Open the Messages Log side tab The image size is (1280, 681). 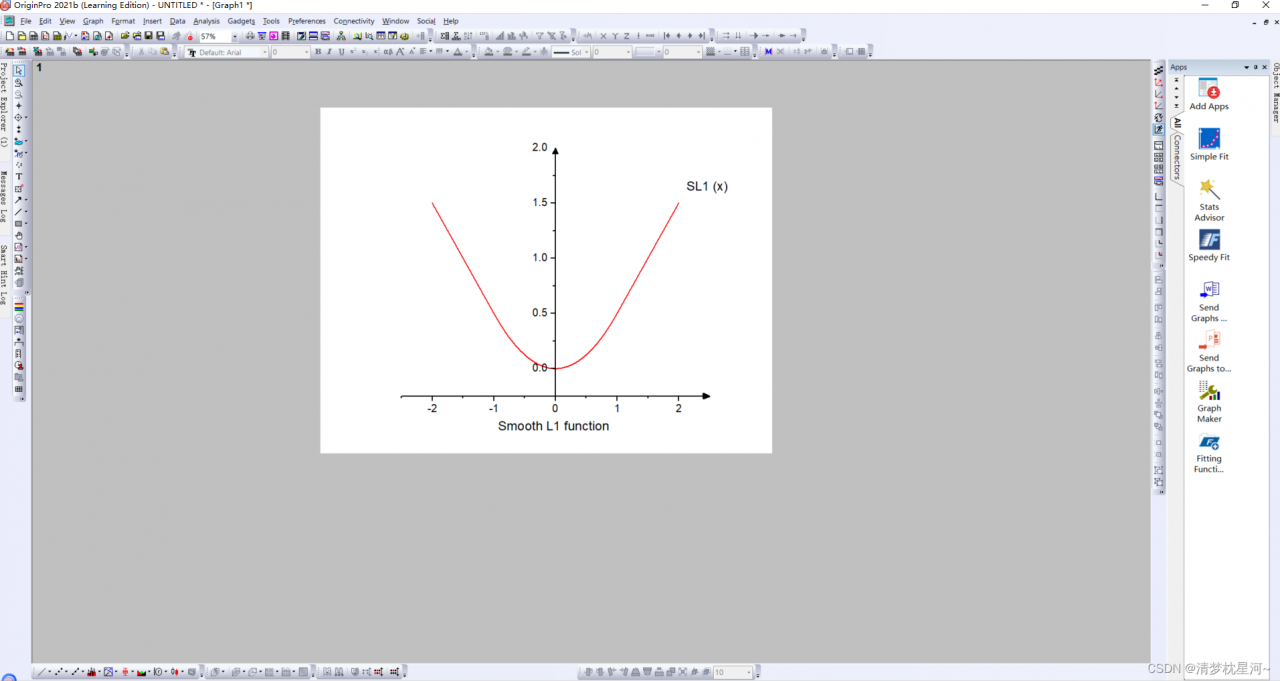(x=4, y=195)
